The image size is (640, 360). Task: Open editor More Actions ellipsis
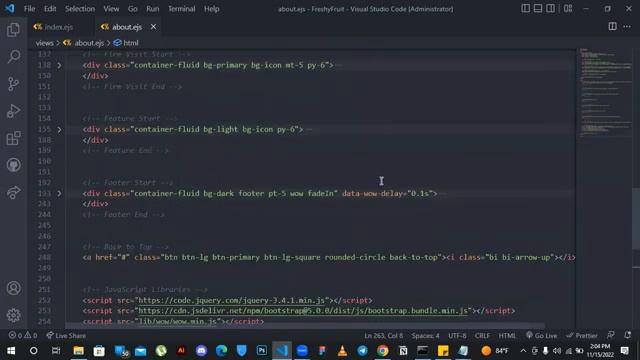[627, 27]
